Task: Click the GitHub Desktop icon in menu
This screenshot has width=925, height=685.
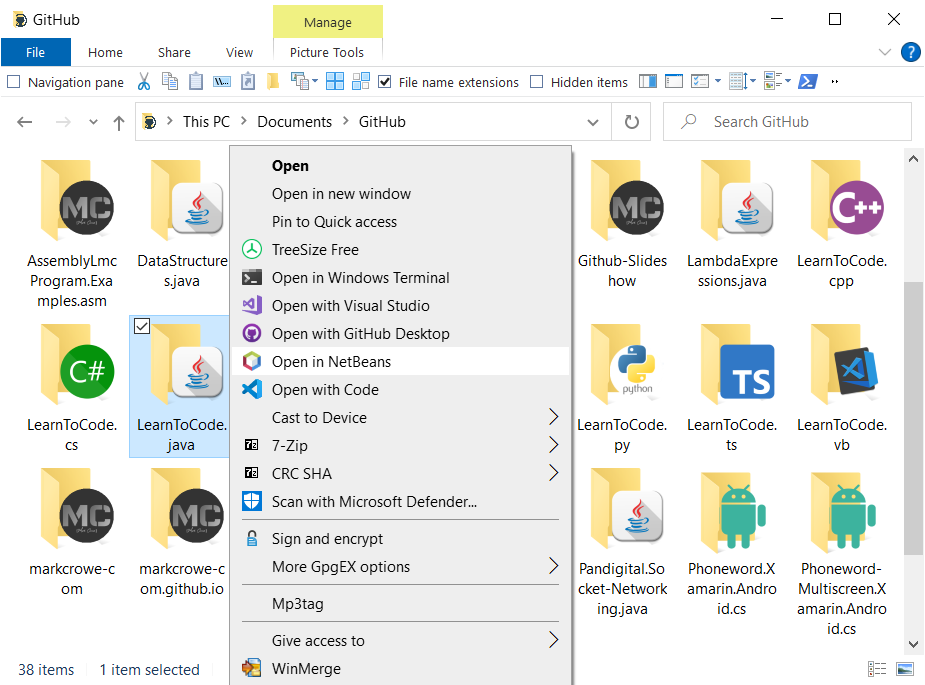Action: [252, 333]
